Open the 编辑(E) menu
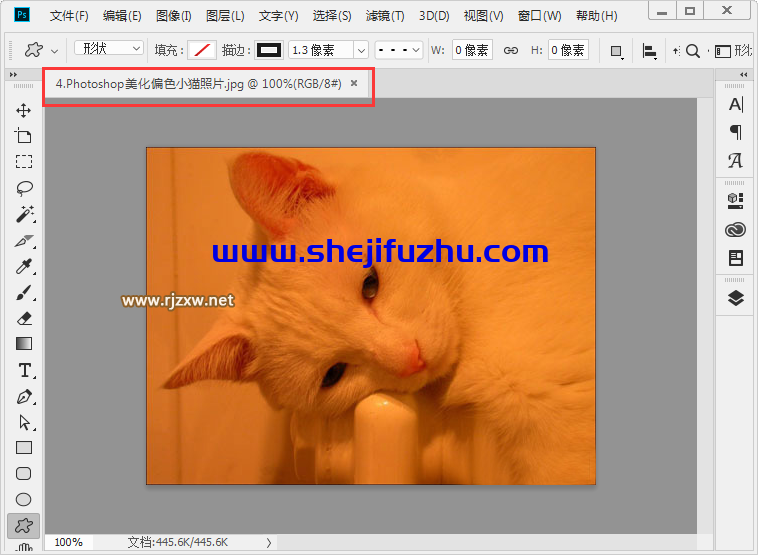The image size is (758, 555). pos(122,16)
